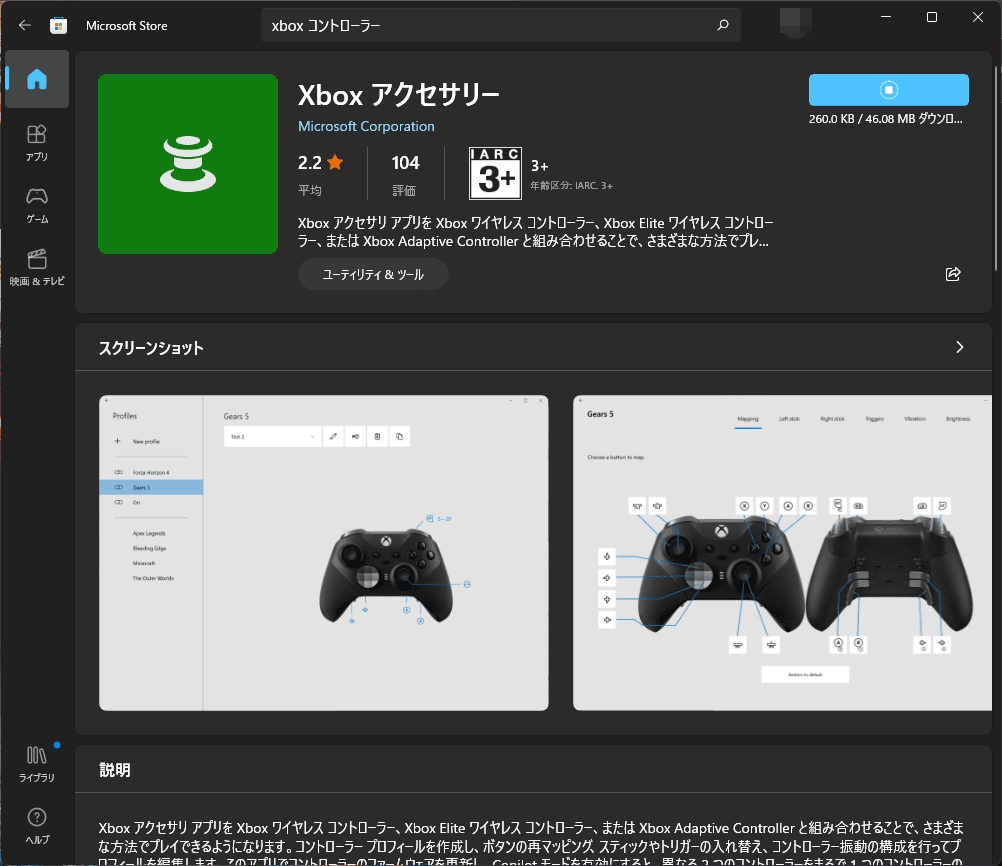Click the 104 評価 ratings count

[405, 172]
